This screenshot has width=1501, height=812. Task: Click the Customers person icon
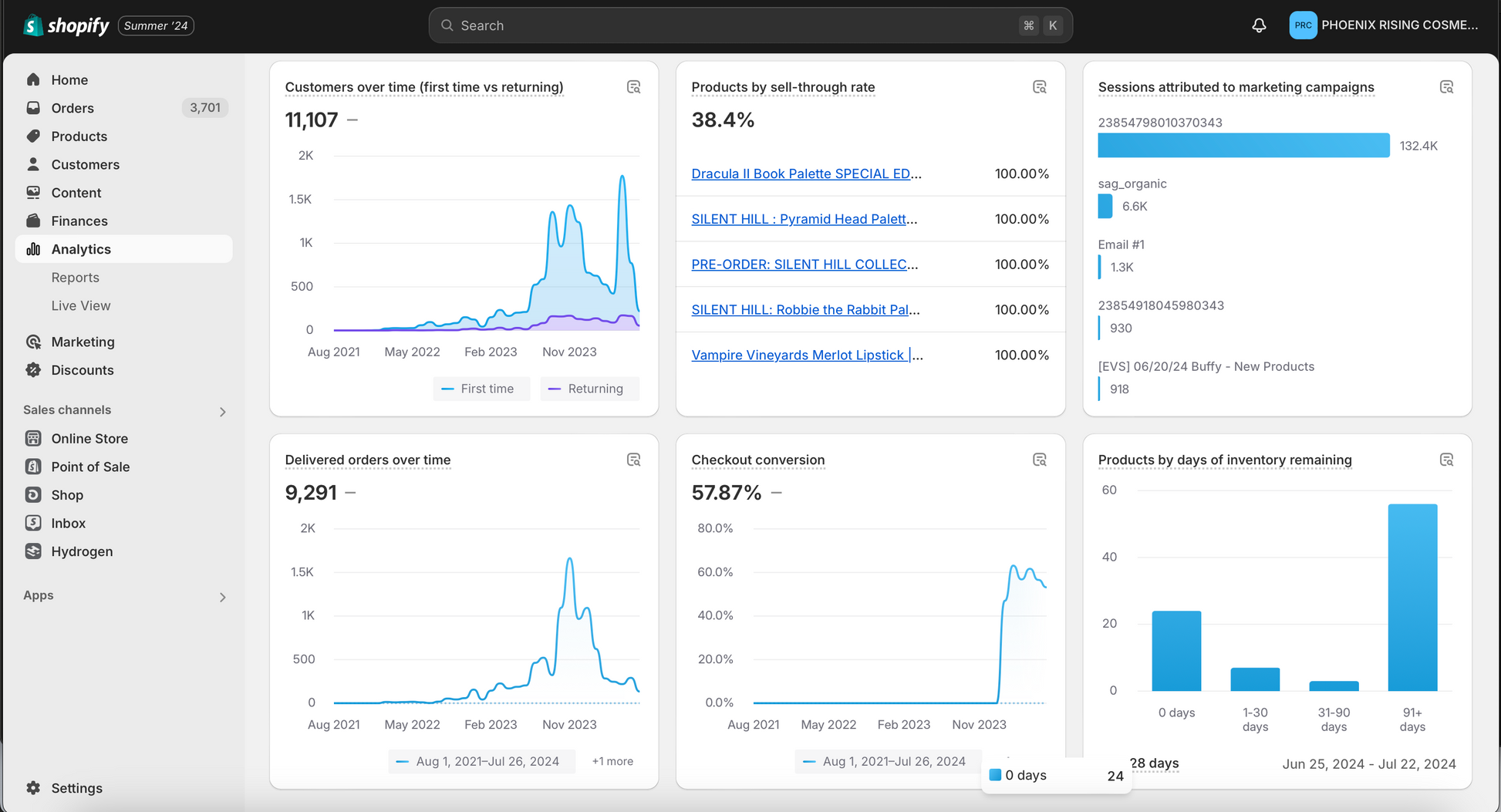coord(33,164)
